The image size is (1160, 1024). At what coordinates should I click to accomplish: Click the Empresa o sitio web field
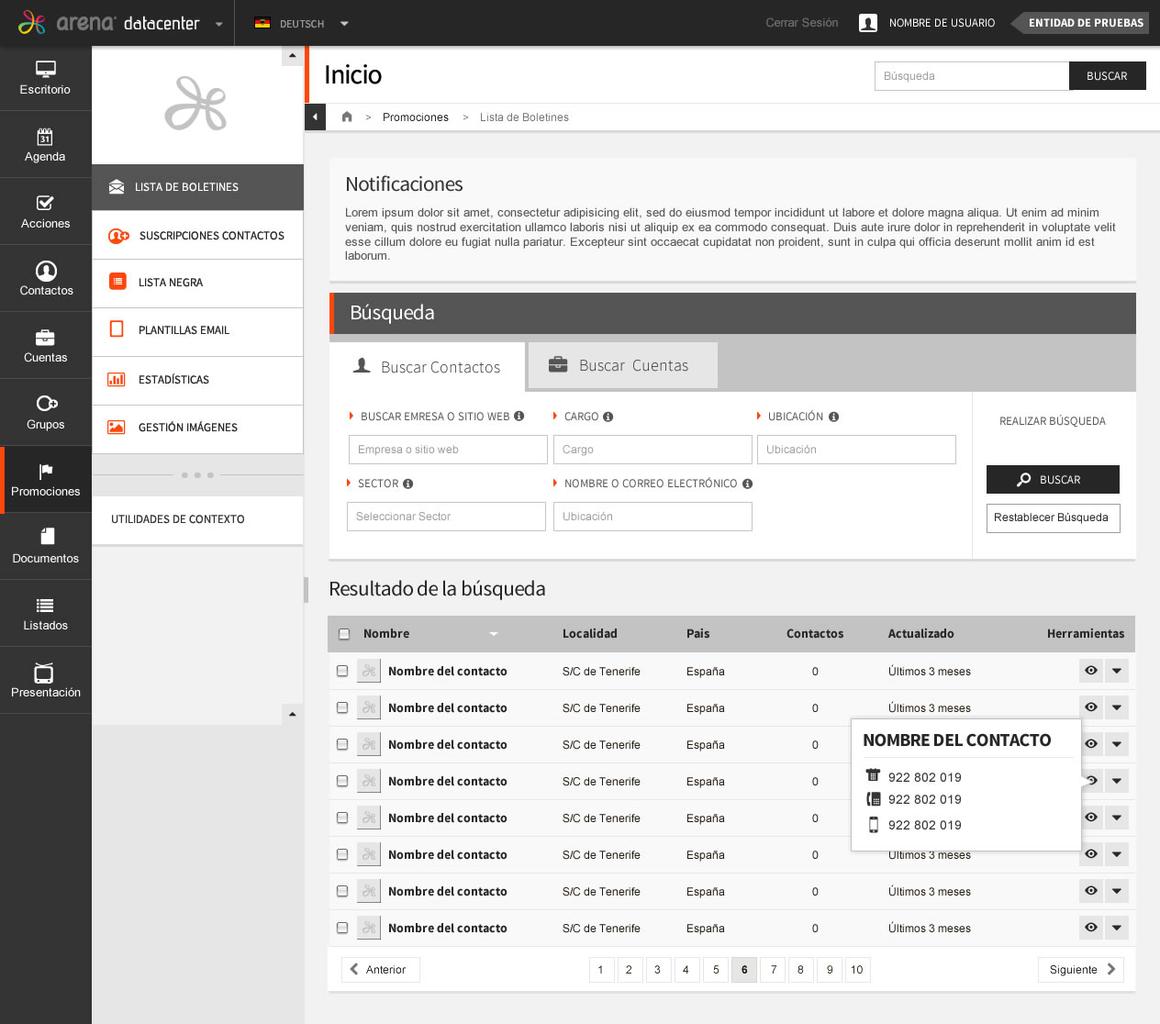pyautogui.click(x=447, y=450)
